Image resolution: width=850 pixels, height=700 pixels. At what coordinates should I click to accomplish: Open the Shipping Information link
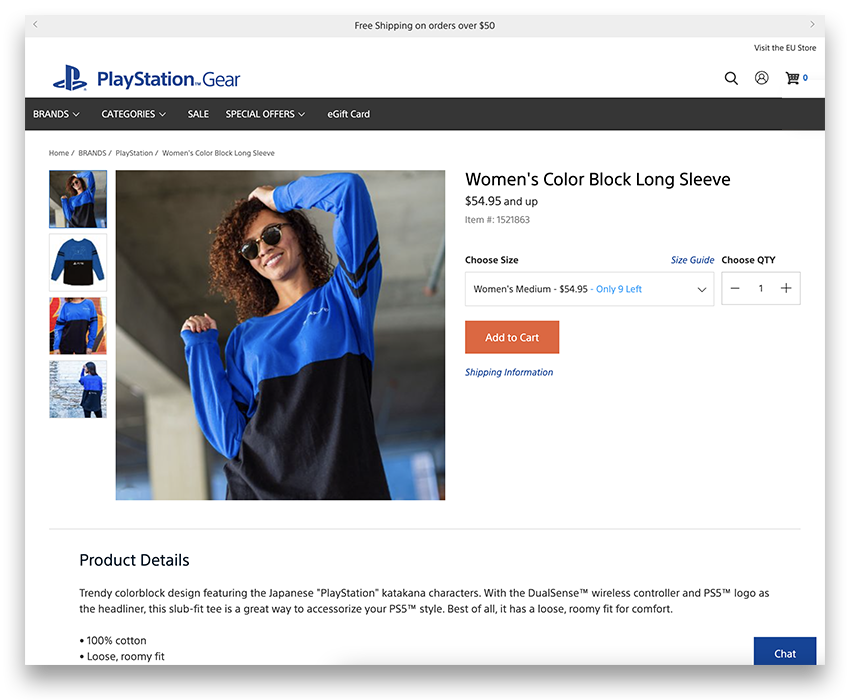(509, 372)
